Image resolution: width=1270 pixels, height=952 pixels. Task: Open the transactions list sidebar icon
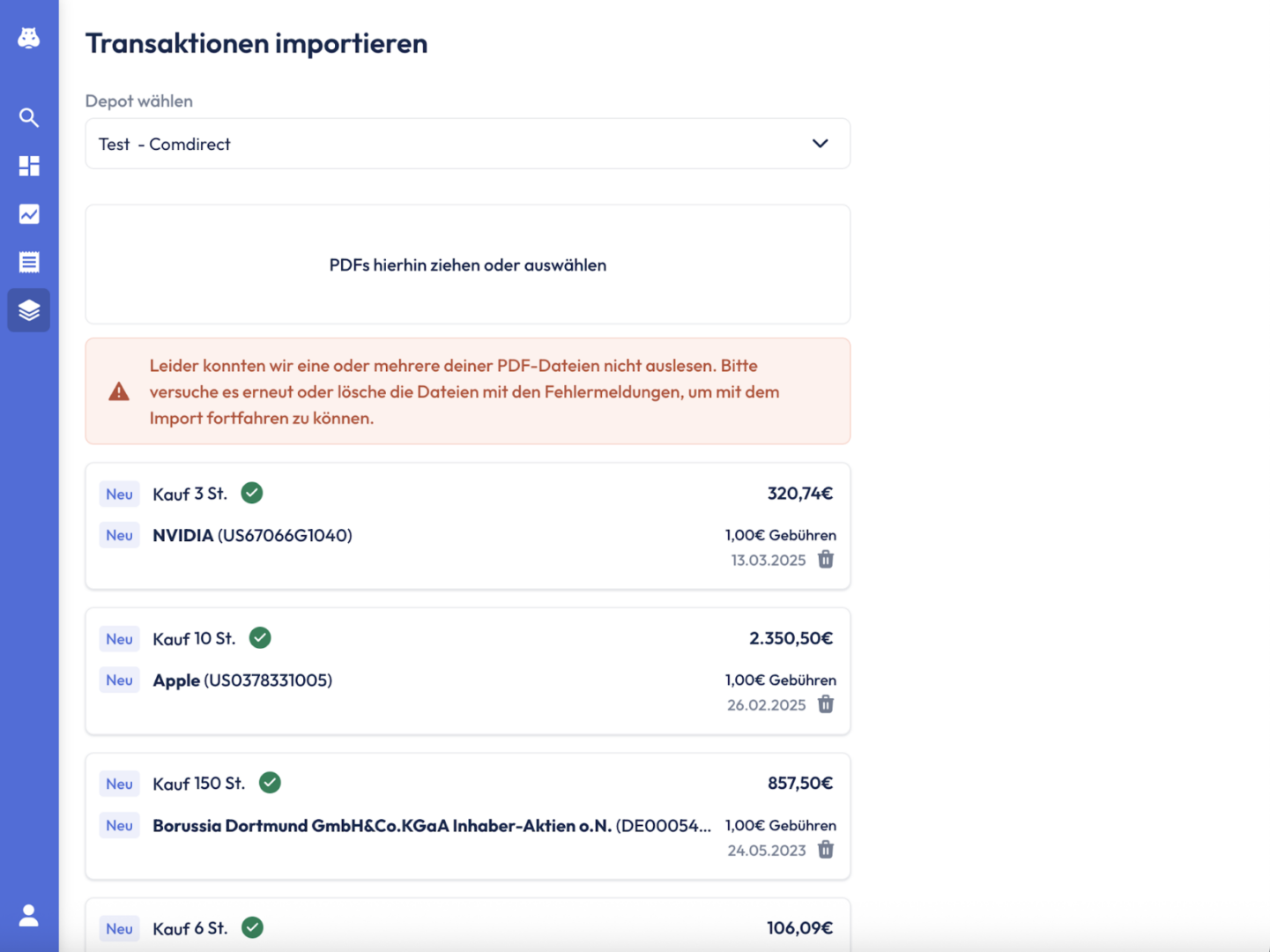29,262
